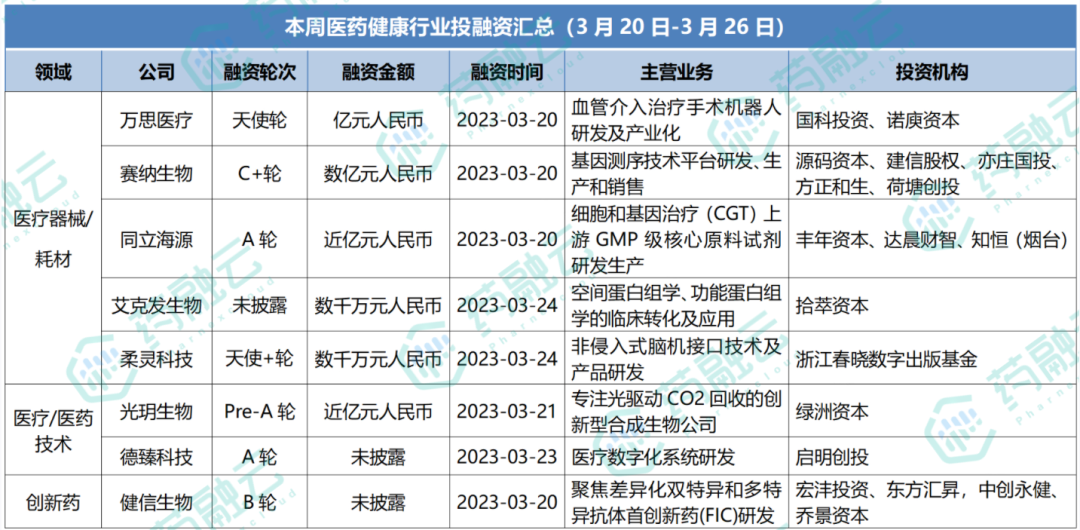Click company name 柔灵科技
The height and width of the screenshot is (530, 1080).
156,358
